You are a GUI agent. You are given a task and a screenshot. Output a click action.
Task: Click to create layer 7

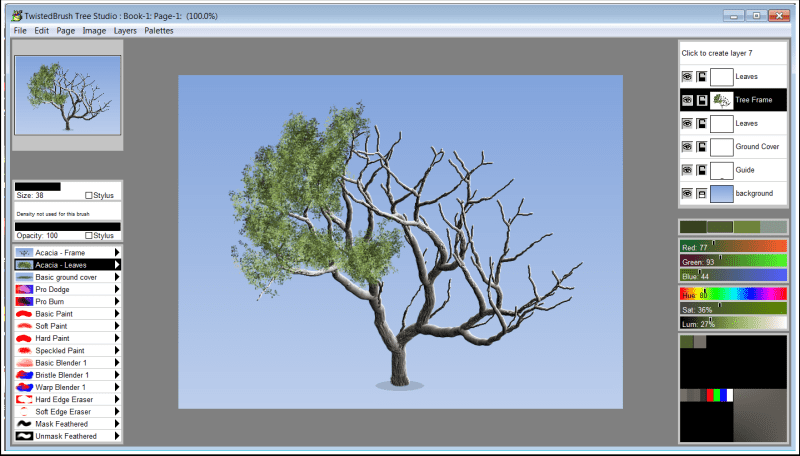[x=716, y=53]
